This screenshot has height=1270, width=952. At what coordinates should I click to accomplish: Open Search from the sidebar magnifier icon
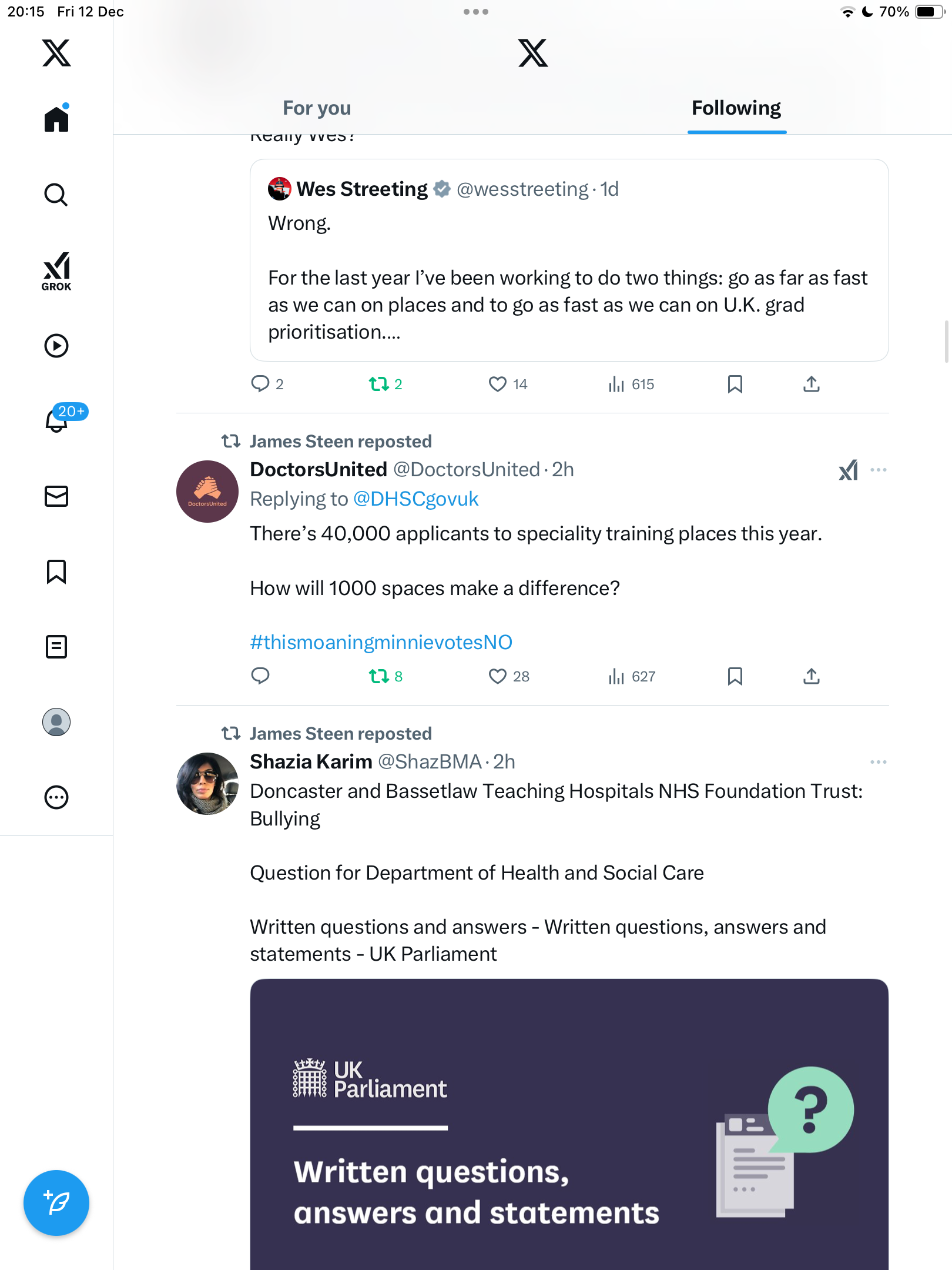tap(56, 195)
